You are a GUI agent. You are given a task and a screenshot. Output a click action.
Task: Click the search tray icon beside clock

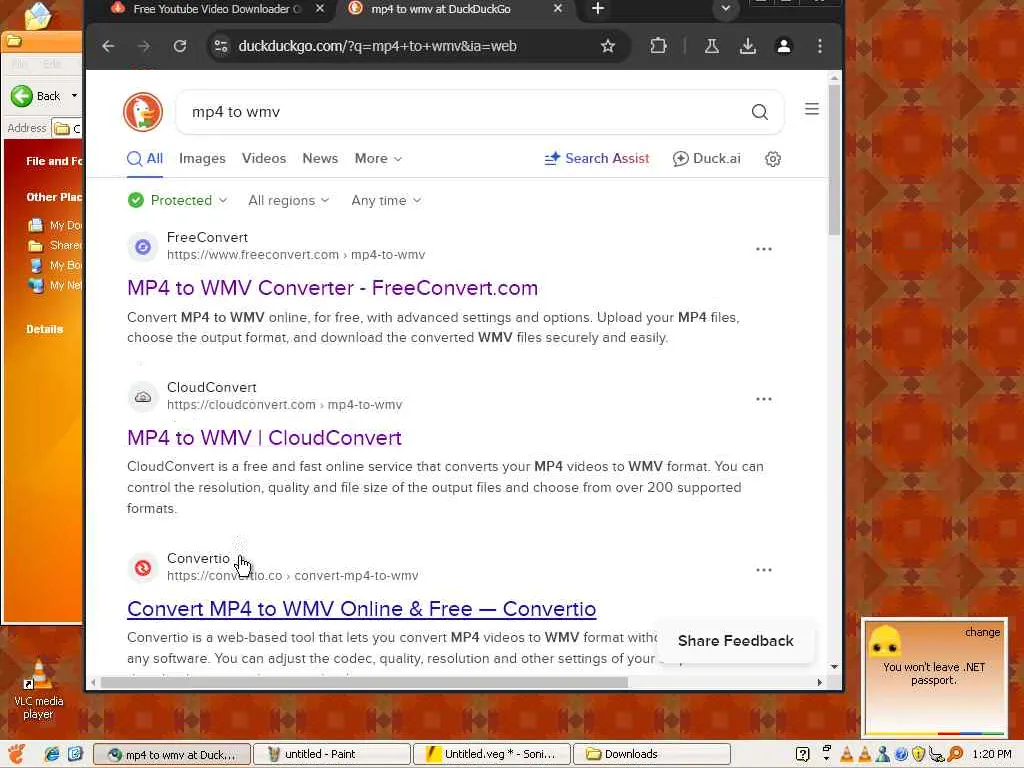(955, 754)
